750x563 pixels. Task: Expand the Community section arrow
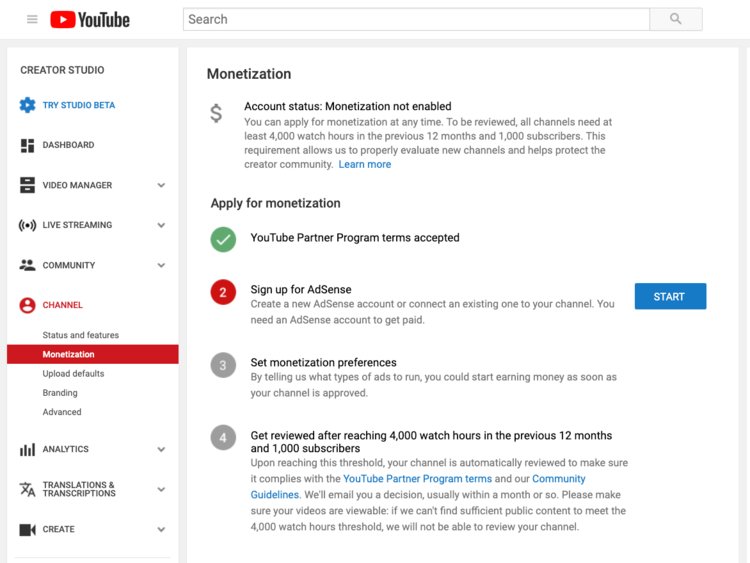[x=161, y=265]
